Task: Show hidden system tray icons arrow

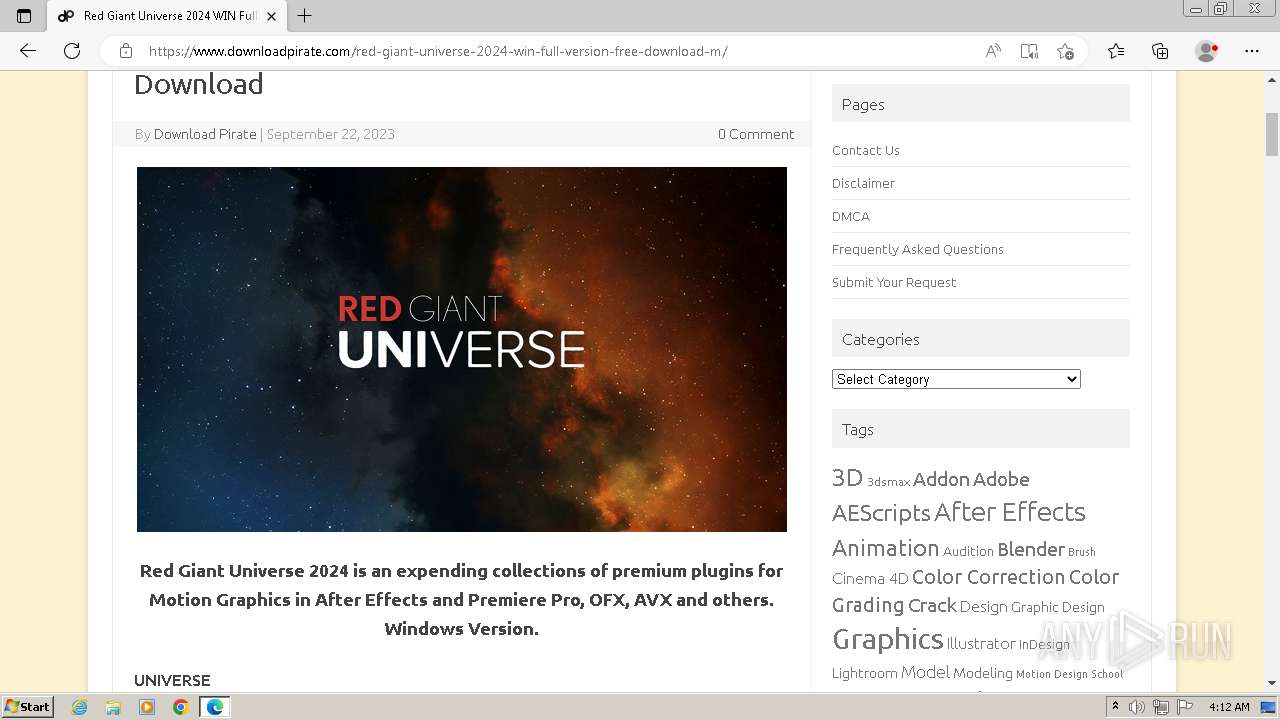Action: click(1116, 707)
